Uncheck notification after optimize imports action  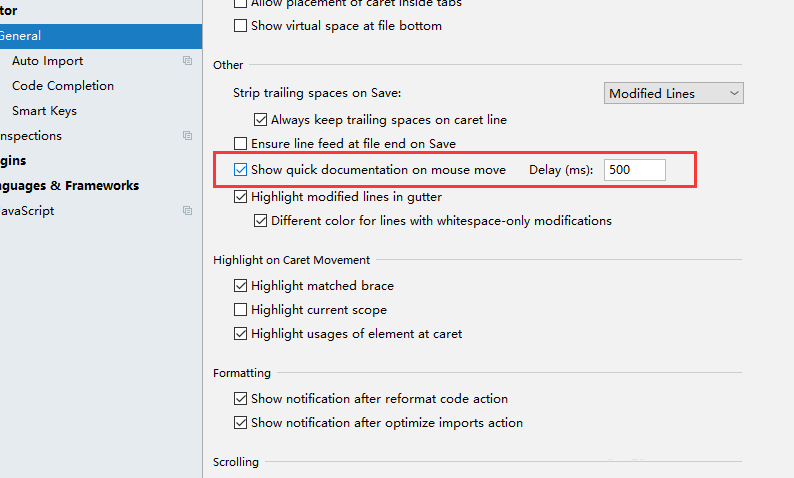[240, 423]
